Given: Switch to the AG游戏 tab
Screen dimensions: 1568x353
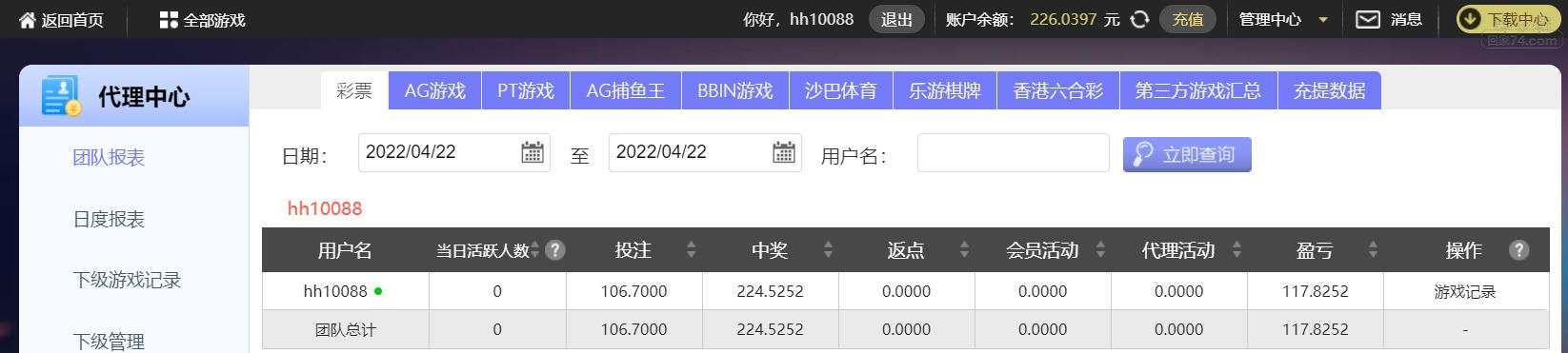Looking at the screenshot, I should (435, 91).
